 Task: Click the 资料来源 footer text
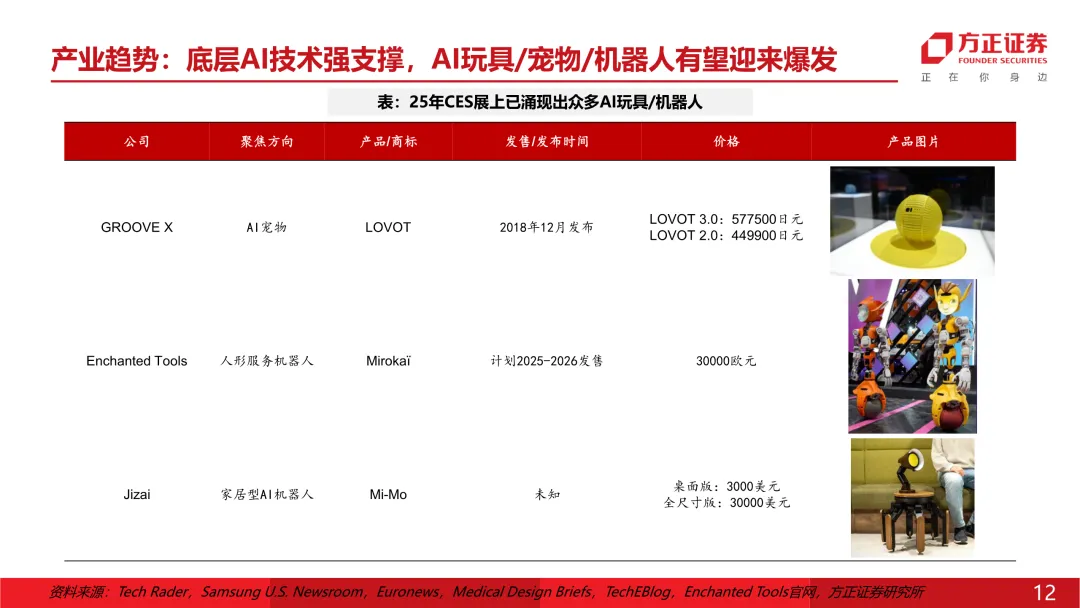pos(486,592)
